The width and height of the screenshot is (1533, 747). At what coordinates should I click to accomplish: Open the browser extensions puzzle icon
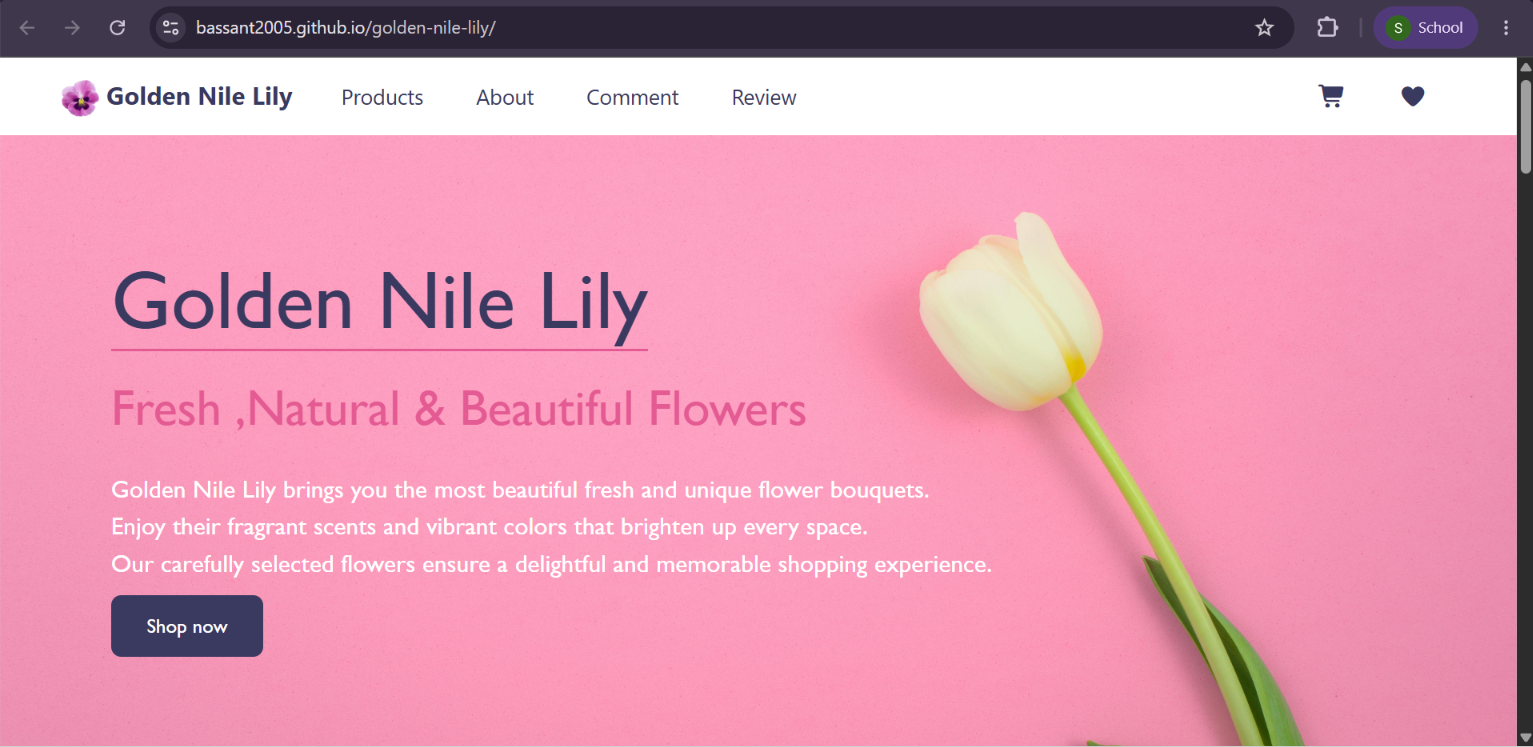[x=1327, y=28]
